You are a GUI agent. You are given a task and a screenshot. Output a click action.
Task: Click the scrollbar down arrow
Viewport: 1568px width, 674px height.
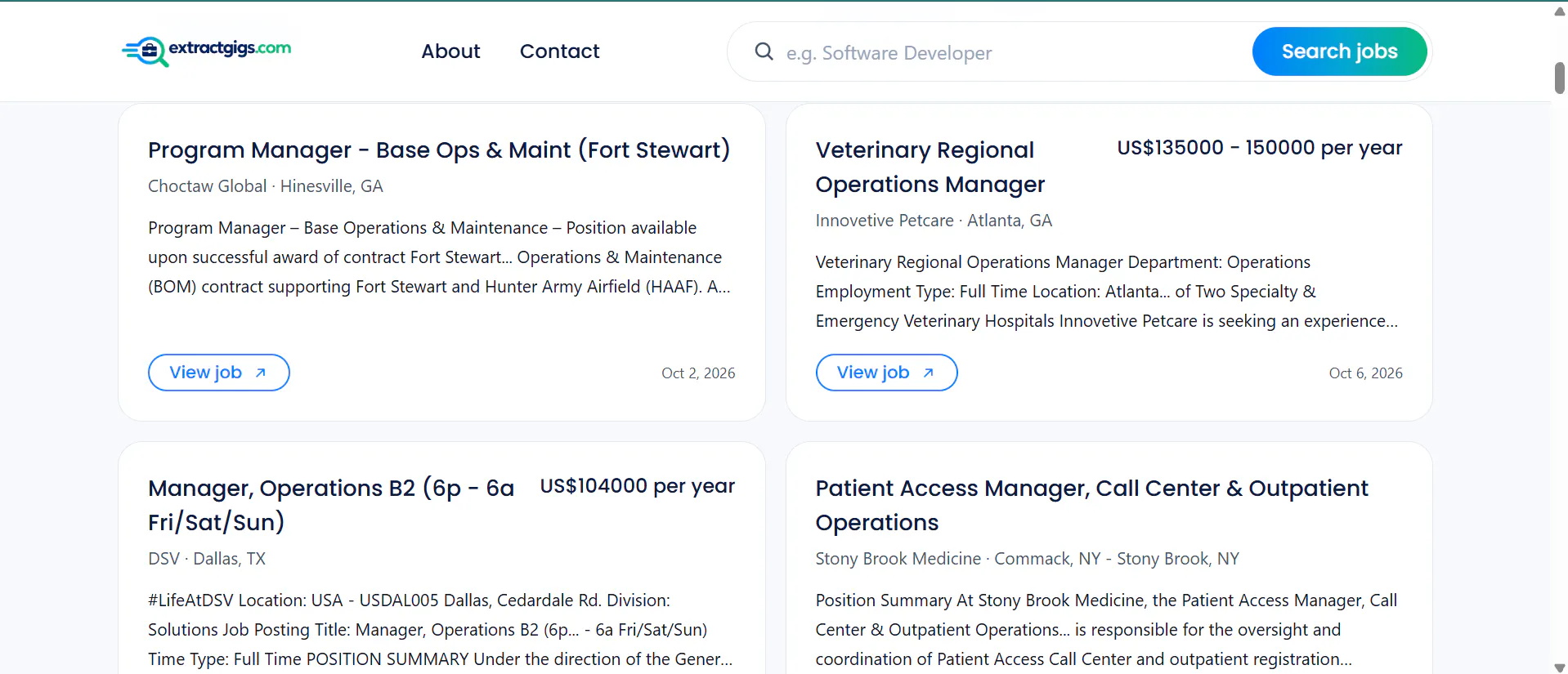tap(1559, 667)
